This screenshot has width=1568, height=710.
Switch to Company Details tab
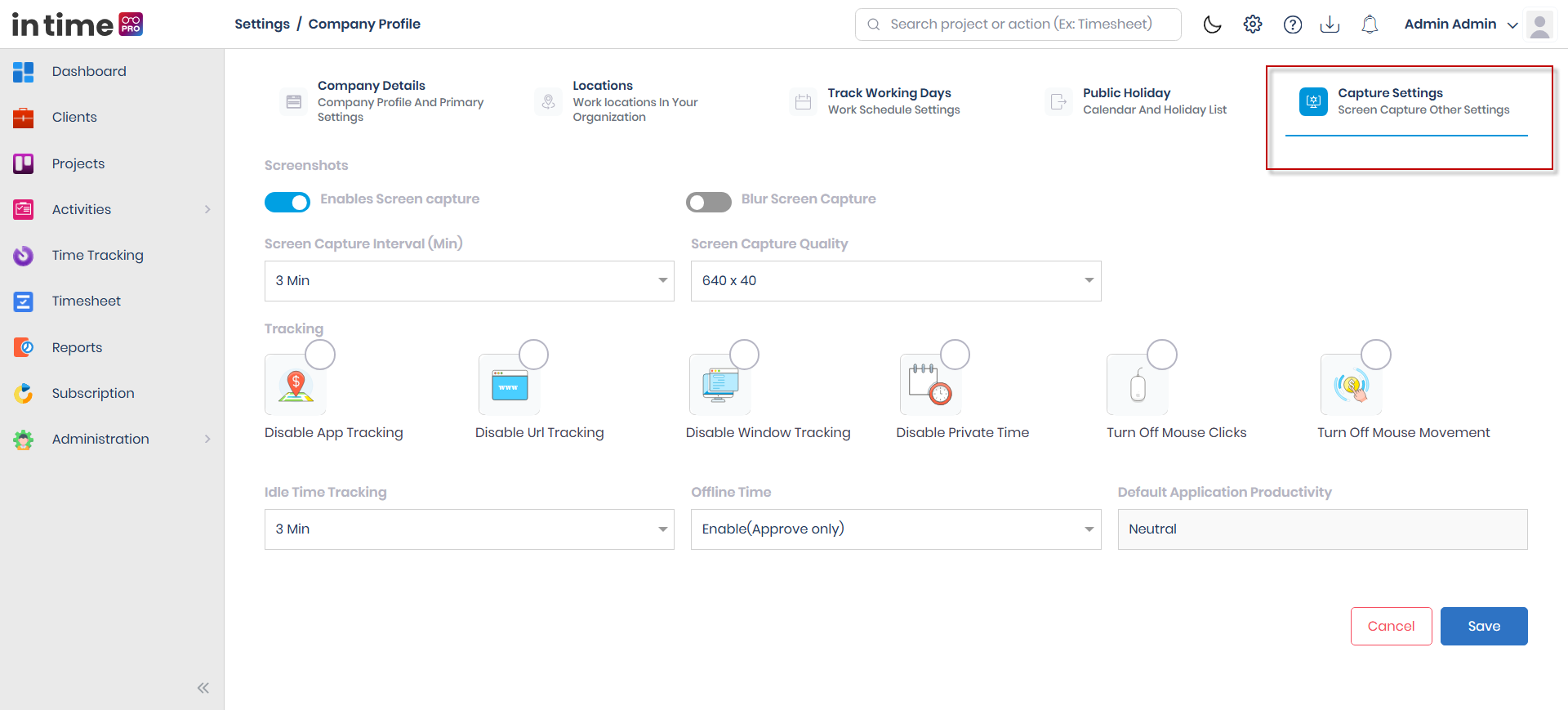(x=385, y=101)
